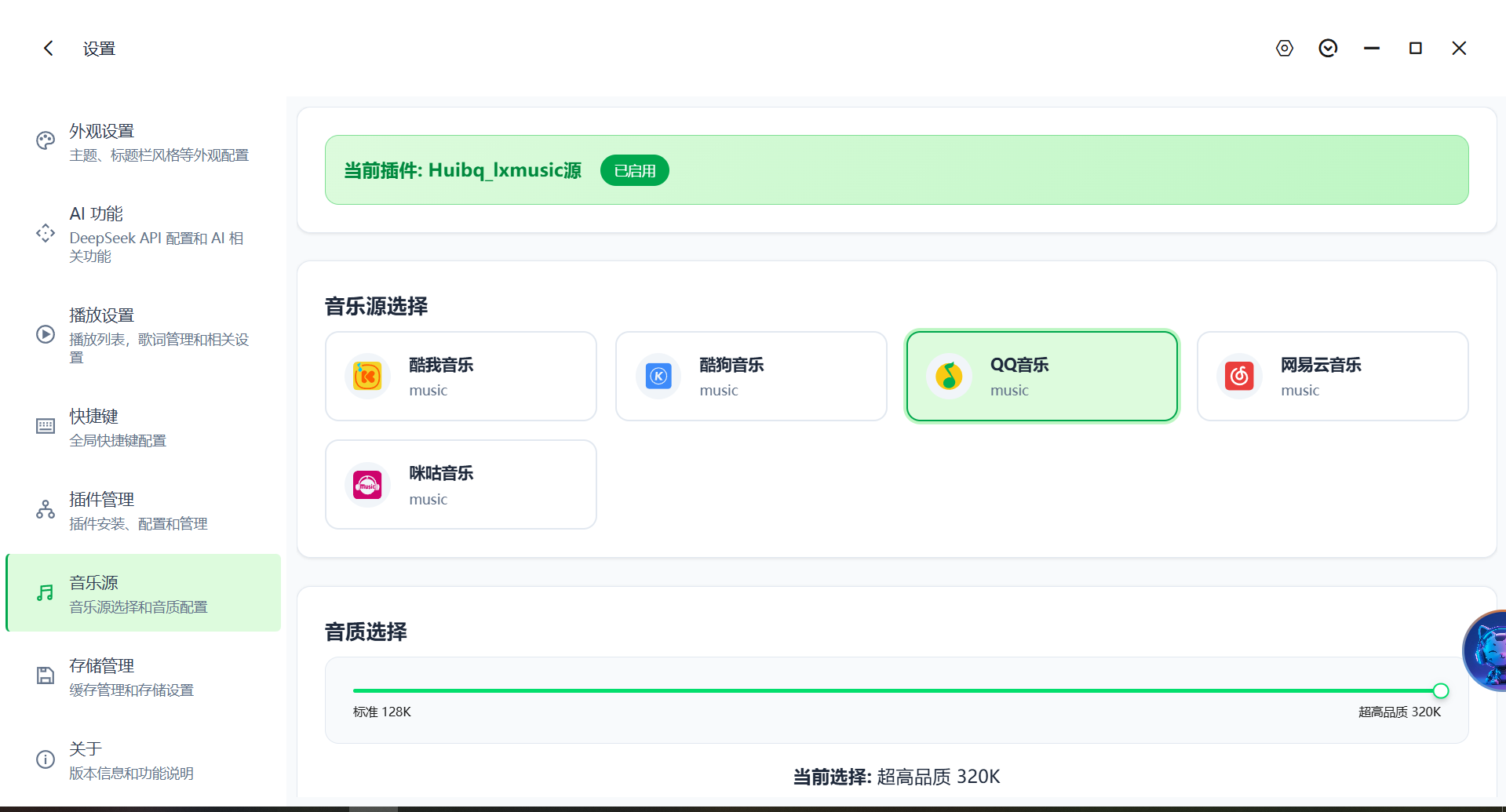1506x812 pixels.
Task: Click the mini-mode icon near window controls
Action: click(1284, 48)
